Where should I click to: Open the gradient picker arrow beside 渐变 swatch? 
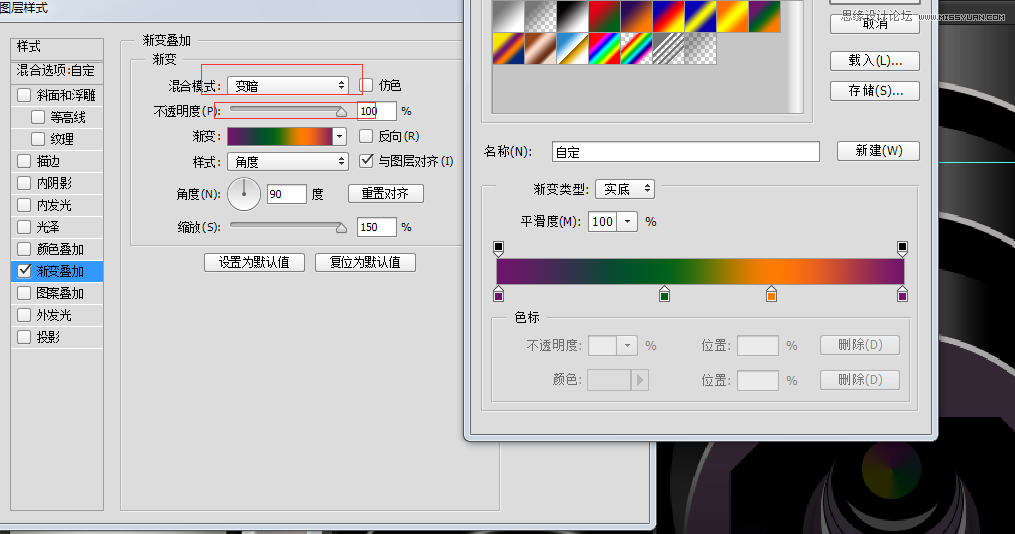click(339, 137)
